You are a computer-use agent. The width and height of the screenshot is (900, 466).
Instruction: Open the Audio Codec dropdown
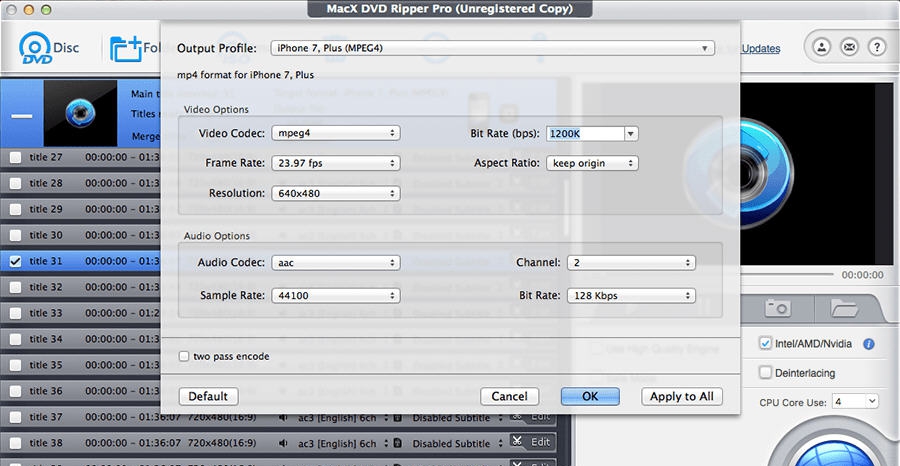point(336,263)
